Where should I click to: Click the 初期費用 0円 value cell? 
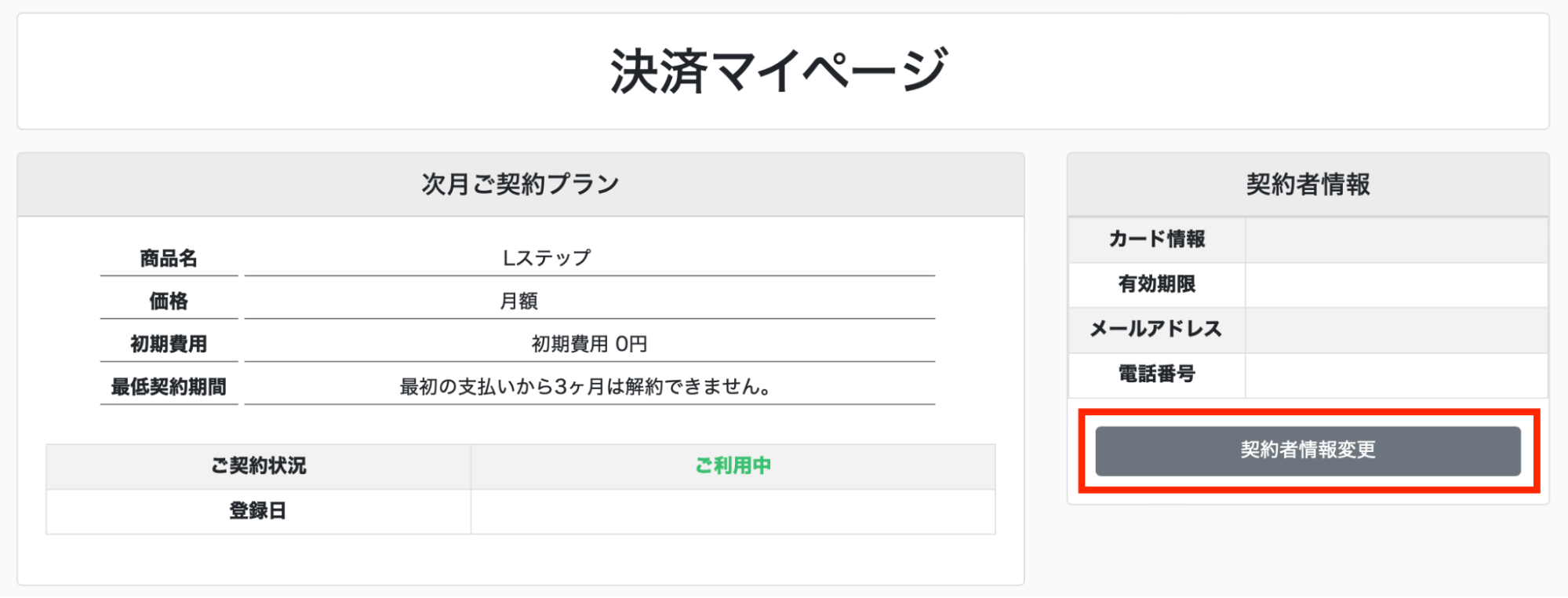coord(588,342)
